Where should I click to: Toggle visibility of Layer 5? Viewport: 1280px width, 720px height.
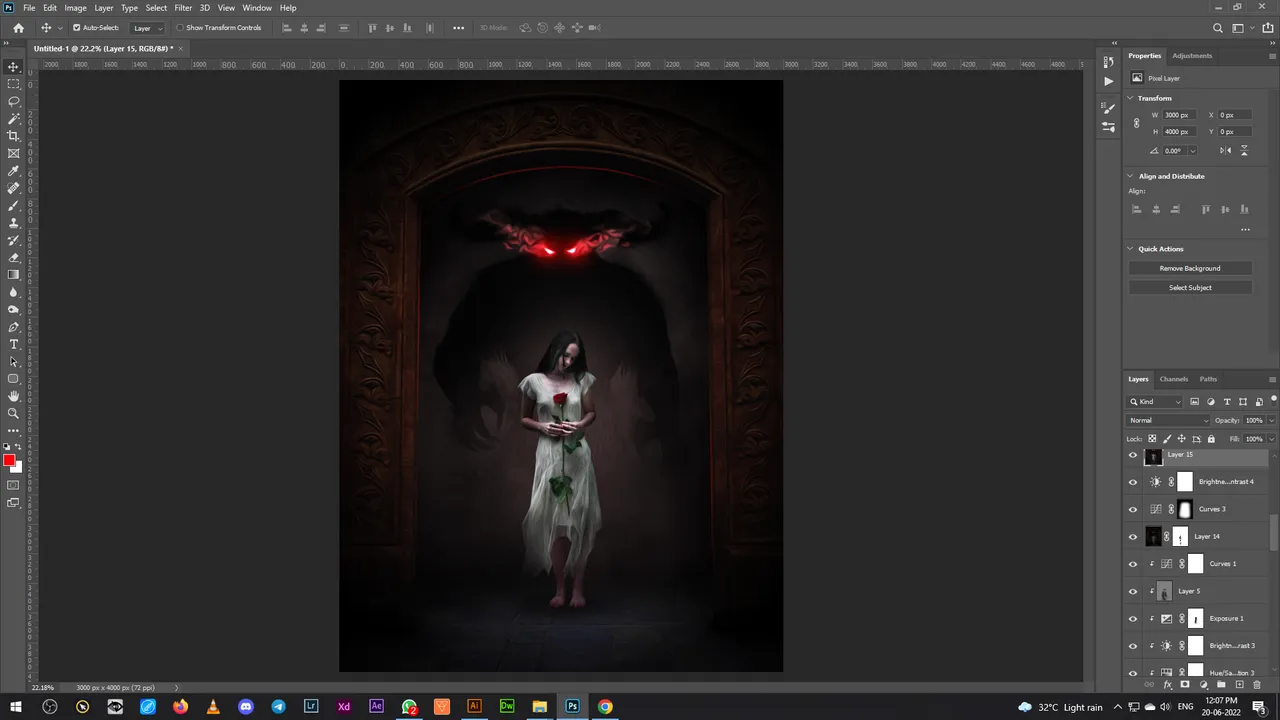[x=1133, y=591]
